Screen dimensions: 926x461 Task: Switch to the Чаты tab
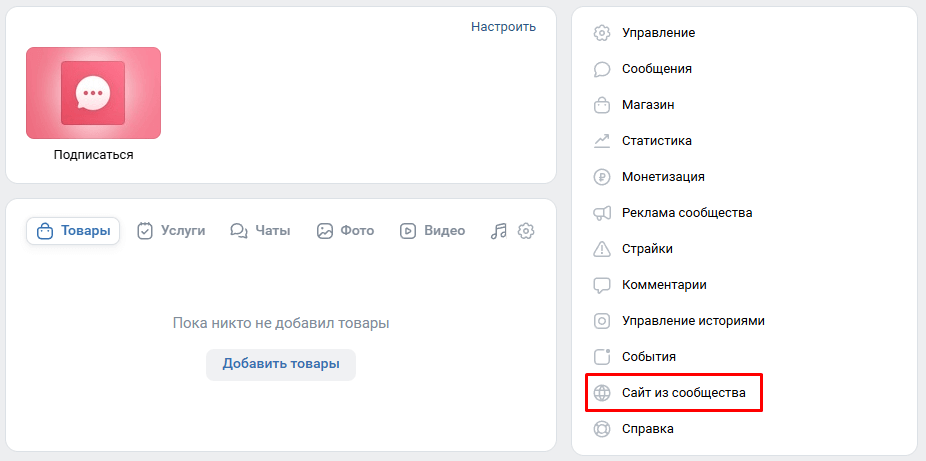point(260,231)
